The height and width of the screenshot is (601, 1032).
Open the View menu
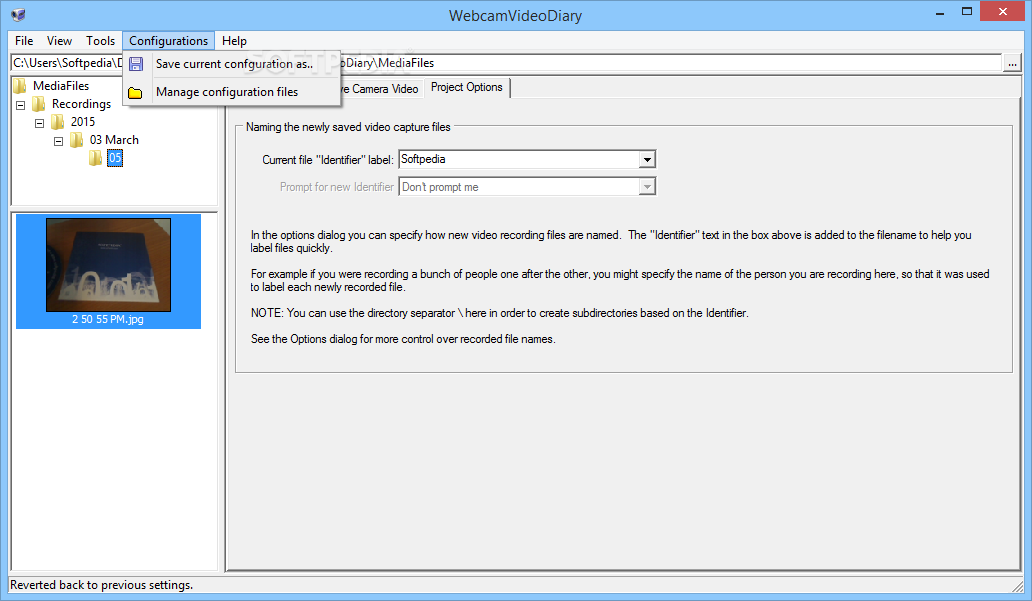point(59,41)
